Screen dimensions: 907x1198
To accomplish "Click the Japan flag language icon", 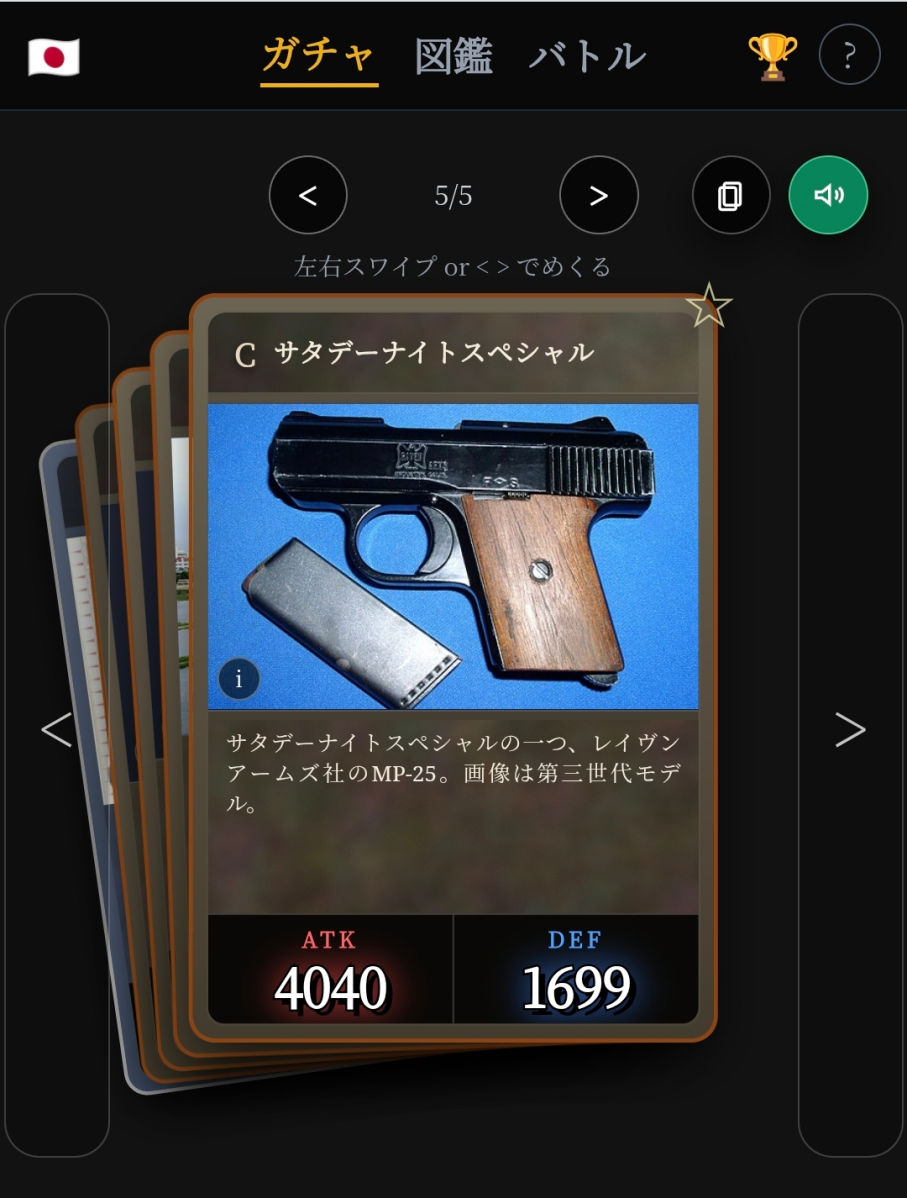I will pos(53,57).
